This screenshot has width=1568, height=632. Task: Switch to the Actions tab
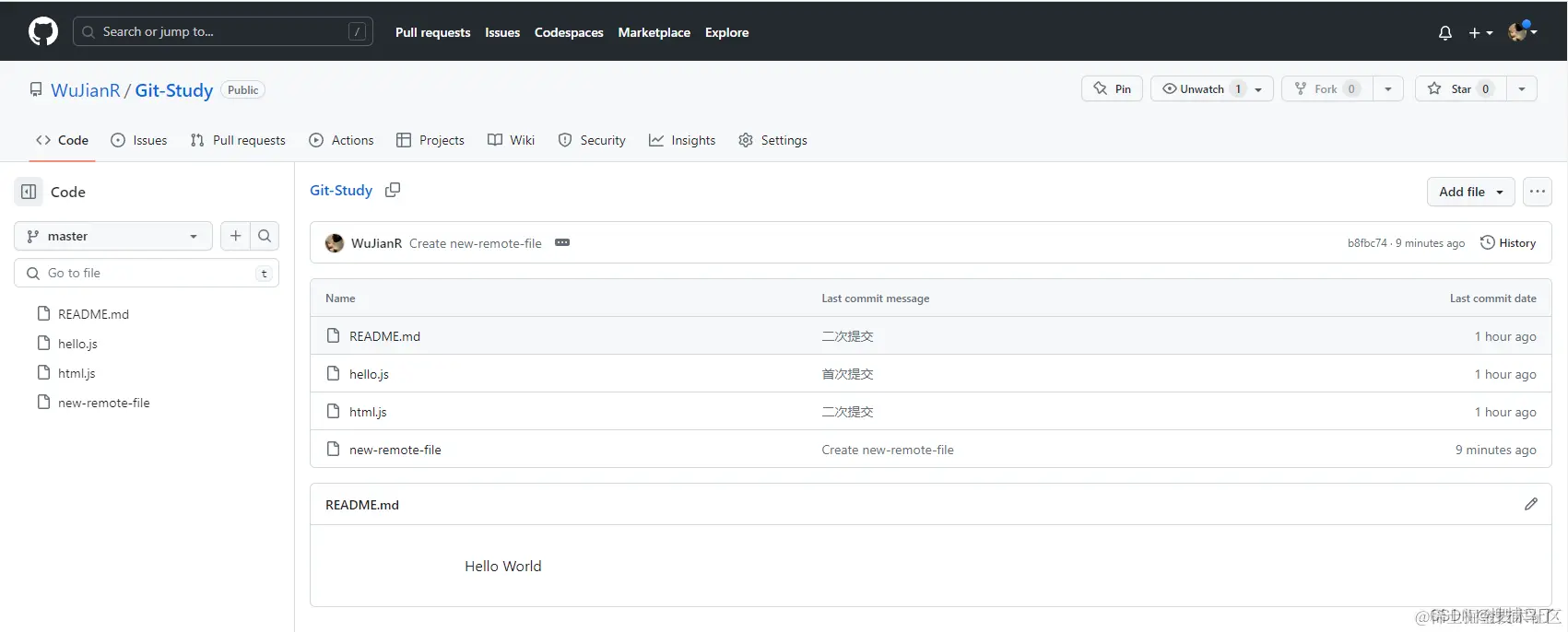click(341, 140)
